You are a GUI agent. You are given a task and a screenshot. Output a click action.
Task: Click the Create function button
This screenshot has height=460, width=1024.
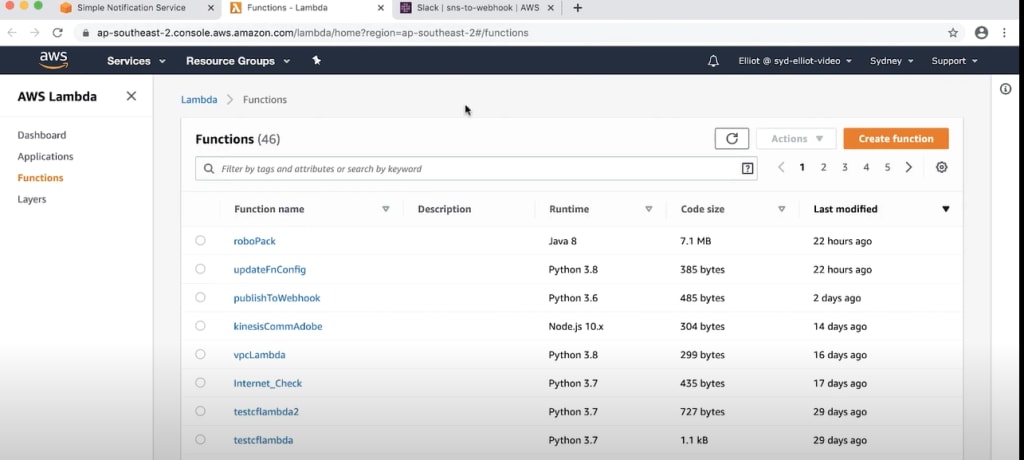click(x=896, y=139)
